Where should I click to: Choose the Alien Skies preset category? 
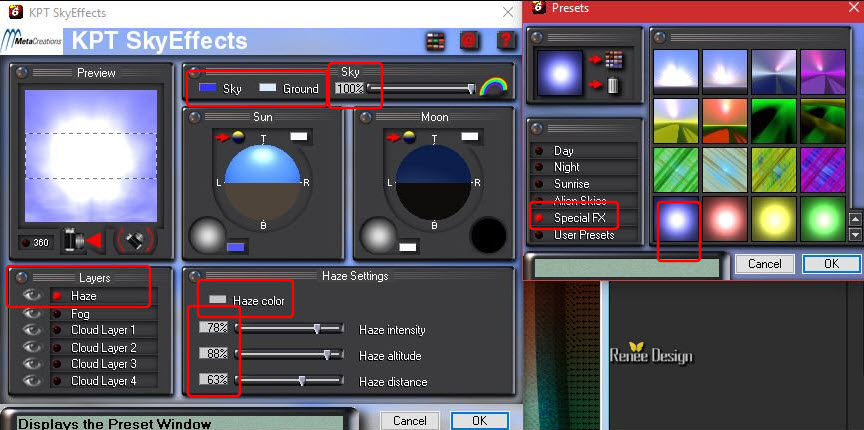(x=584, y=201)
